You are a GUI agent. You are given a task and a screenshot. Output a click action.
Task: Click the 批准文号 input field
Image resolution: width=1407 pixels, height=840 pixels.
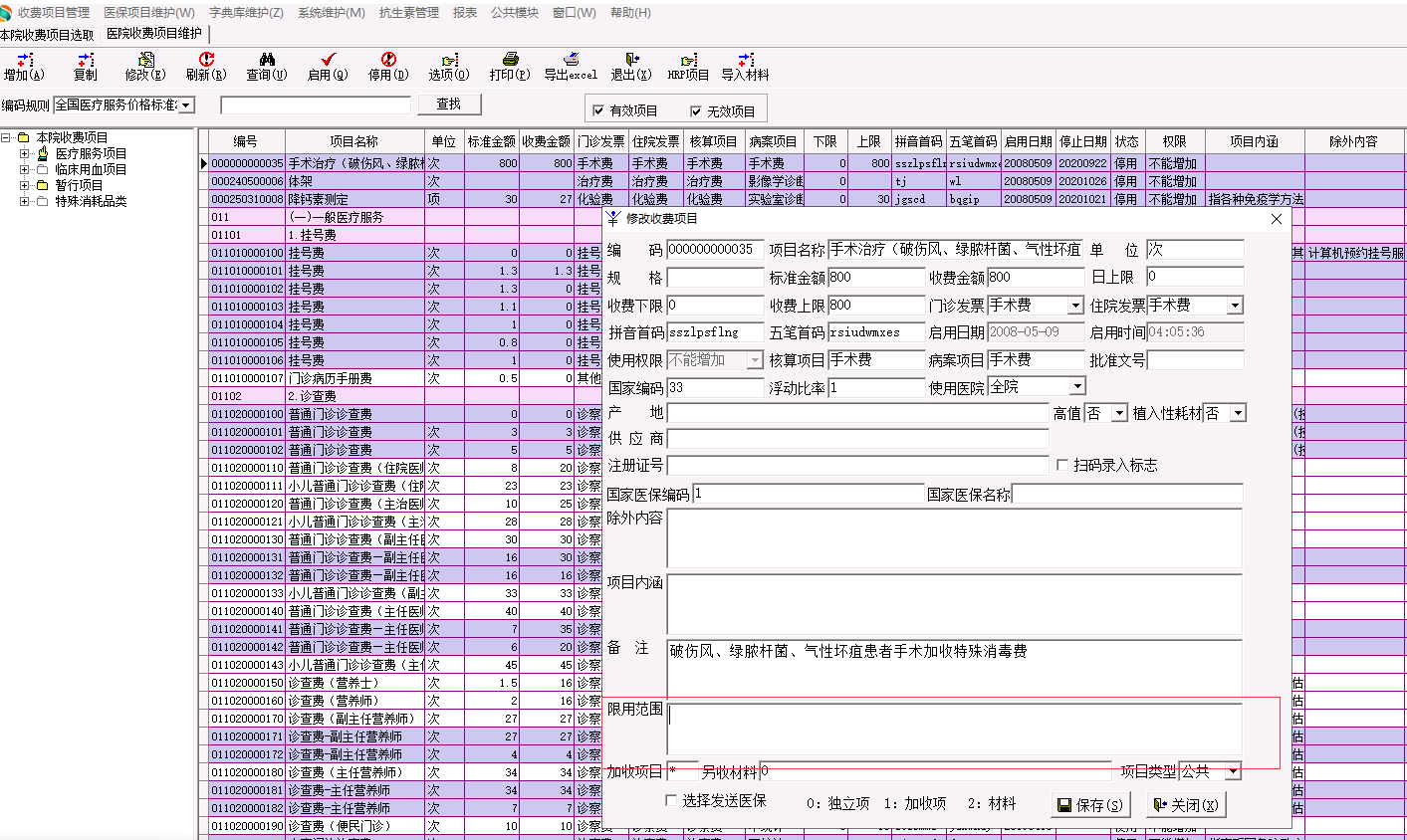(x=1195, y=360)
